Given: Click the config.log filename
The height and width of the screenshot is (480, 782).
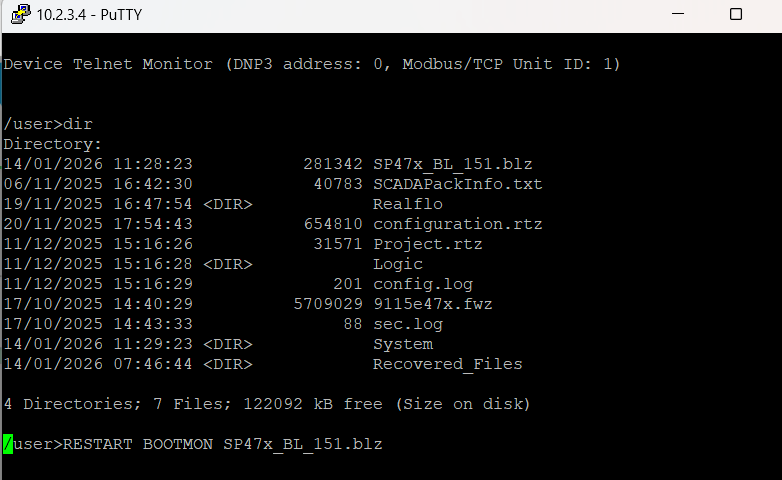Looking at the screenshot, I should (x=422, y=284).
